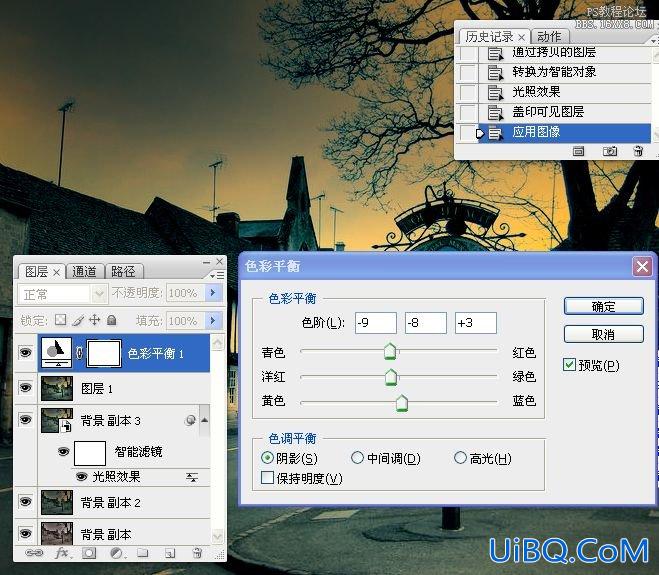Click the mask link chain on 色彩平衡 1
Screen dimensions: 659x575
click(x=79, y=353)
